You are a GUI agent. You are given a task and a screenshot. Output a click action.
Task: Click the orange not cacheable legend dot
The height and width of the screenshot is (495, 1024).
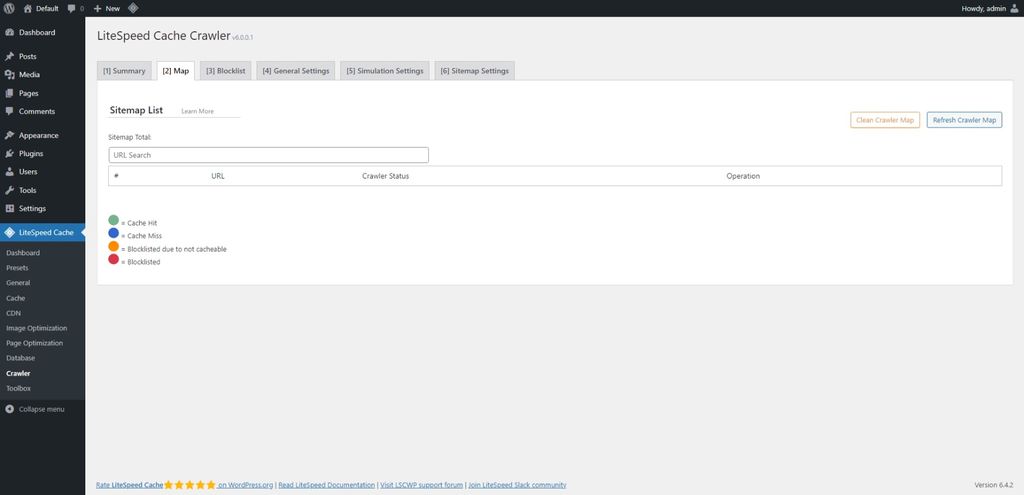point(114,246)
